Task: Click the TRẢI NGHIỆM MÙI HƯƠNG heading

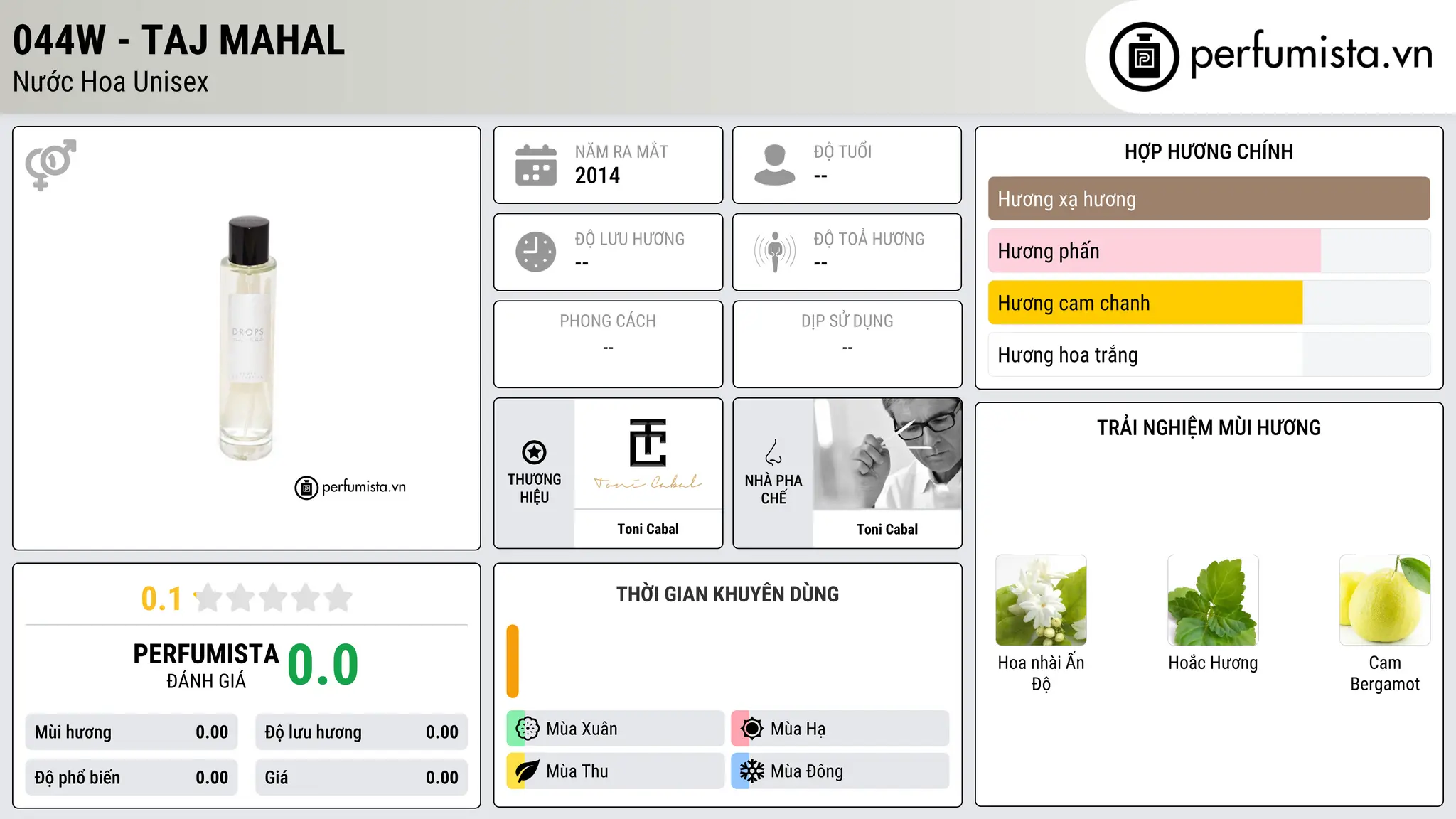Action: coord(1209,427)
